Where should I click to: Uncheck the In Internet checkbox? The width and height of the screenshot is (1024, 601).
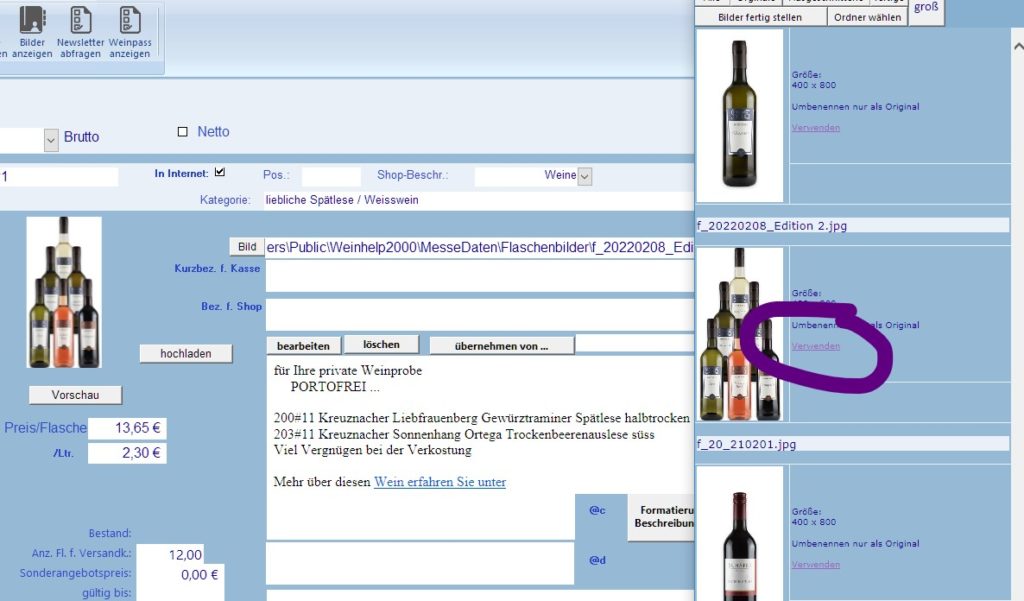220,172
